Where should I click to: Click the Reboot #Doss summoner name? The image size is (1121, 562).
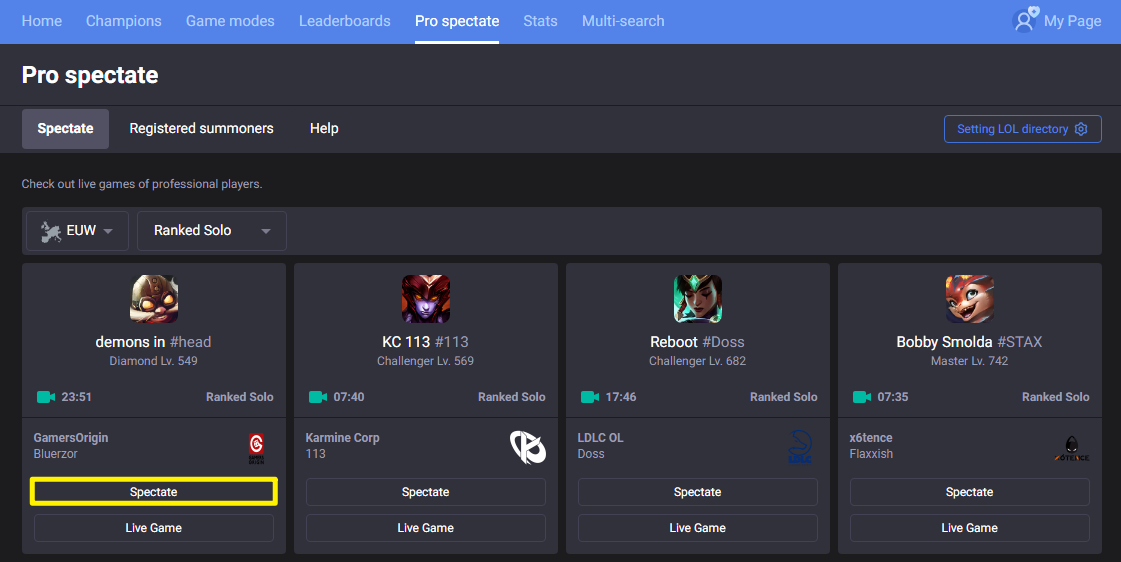[697, 342]
